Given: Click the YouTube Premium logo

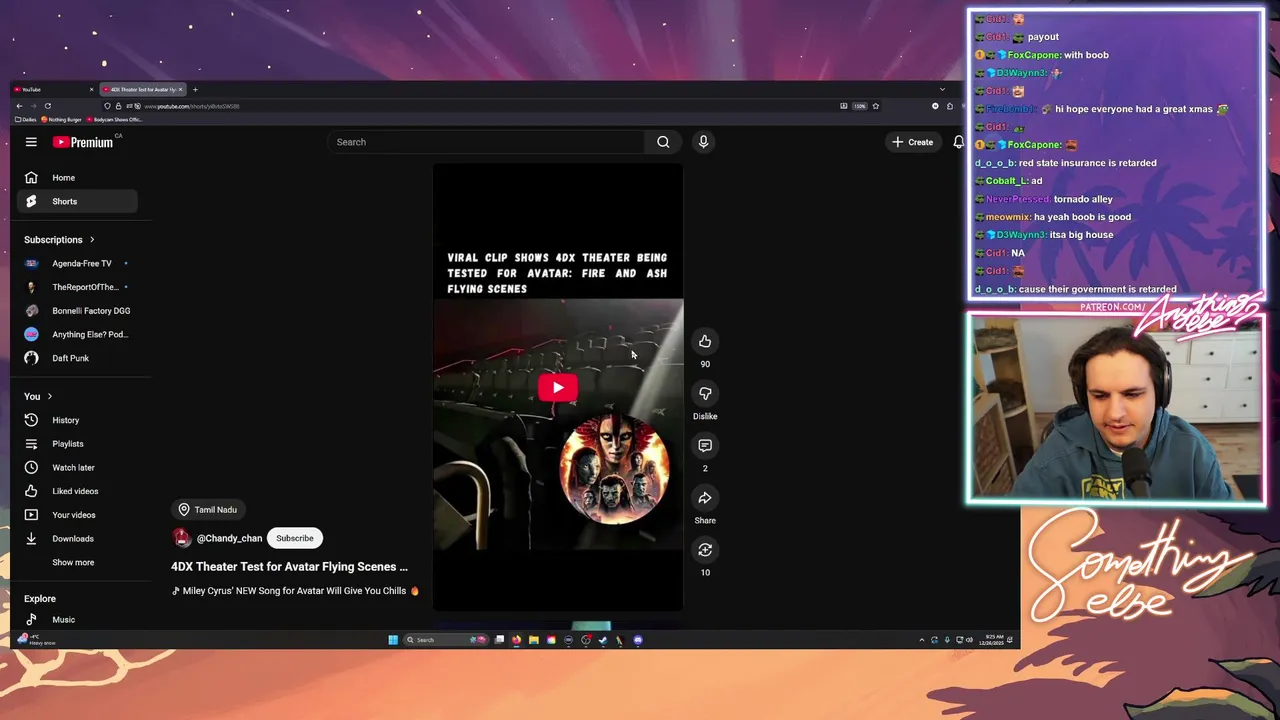Looking at the screenshot, I should (x=83, y=142).
